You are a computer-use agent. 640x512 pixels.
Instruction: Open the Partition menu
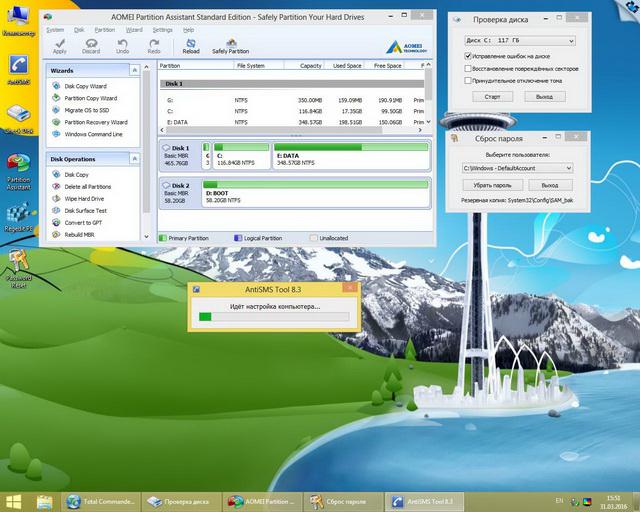tap(104, 30)
